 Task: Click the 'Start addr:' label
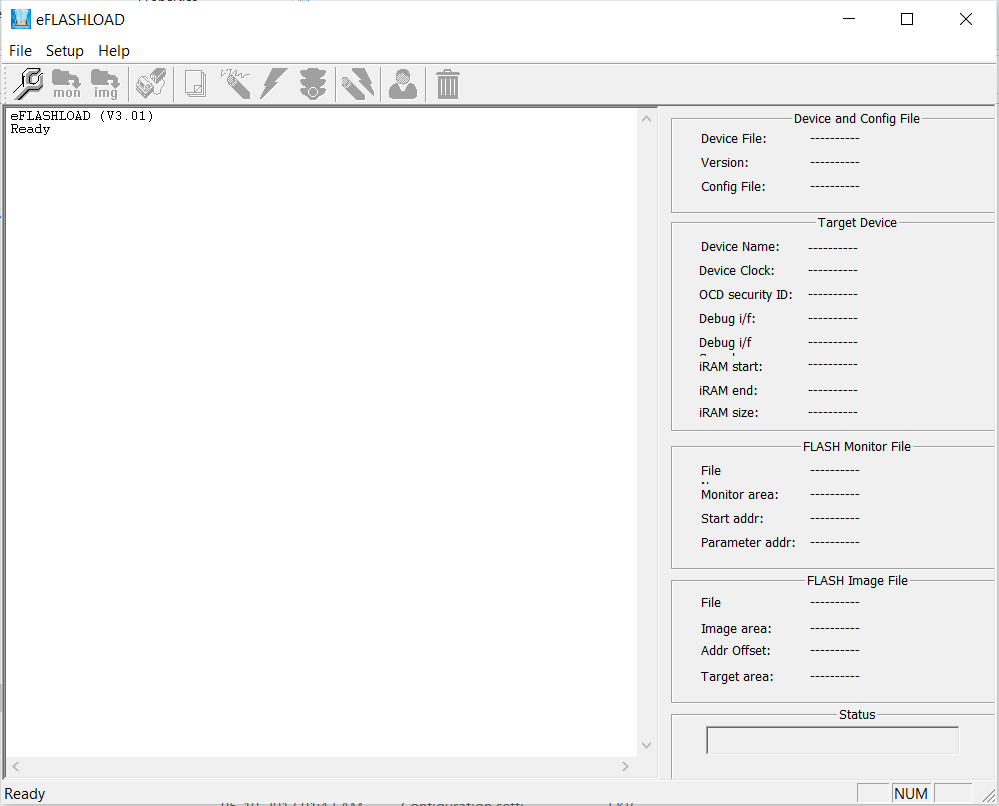coord(731,519)
